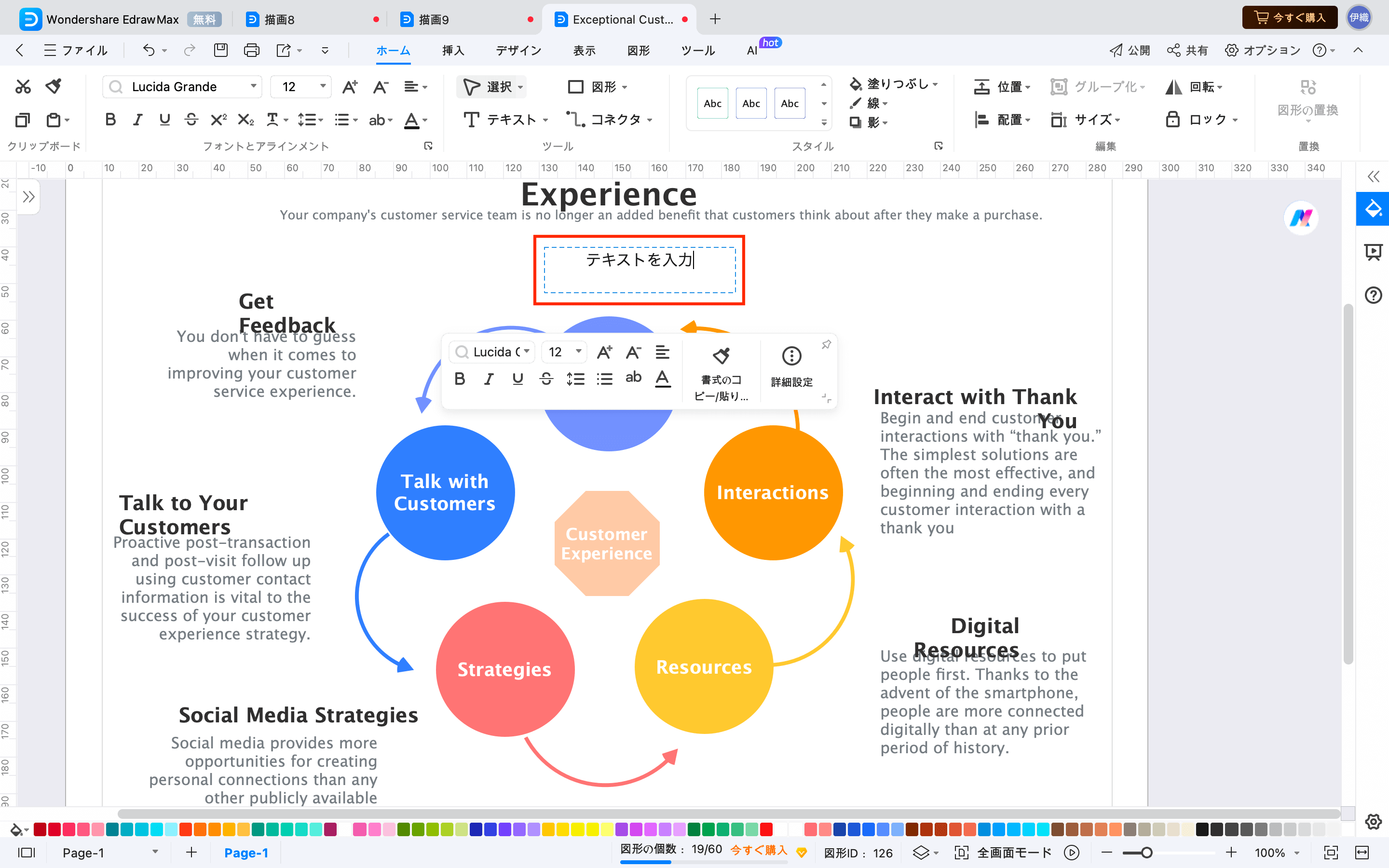Open オプション options
Image resolution: width=1389 pixels, height=868 pixels.
[1263, 51]
